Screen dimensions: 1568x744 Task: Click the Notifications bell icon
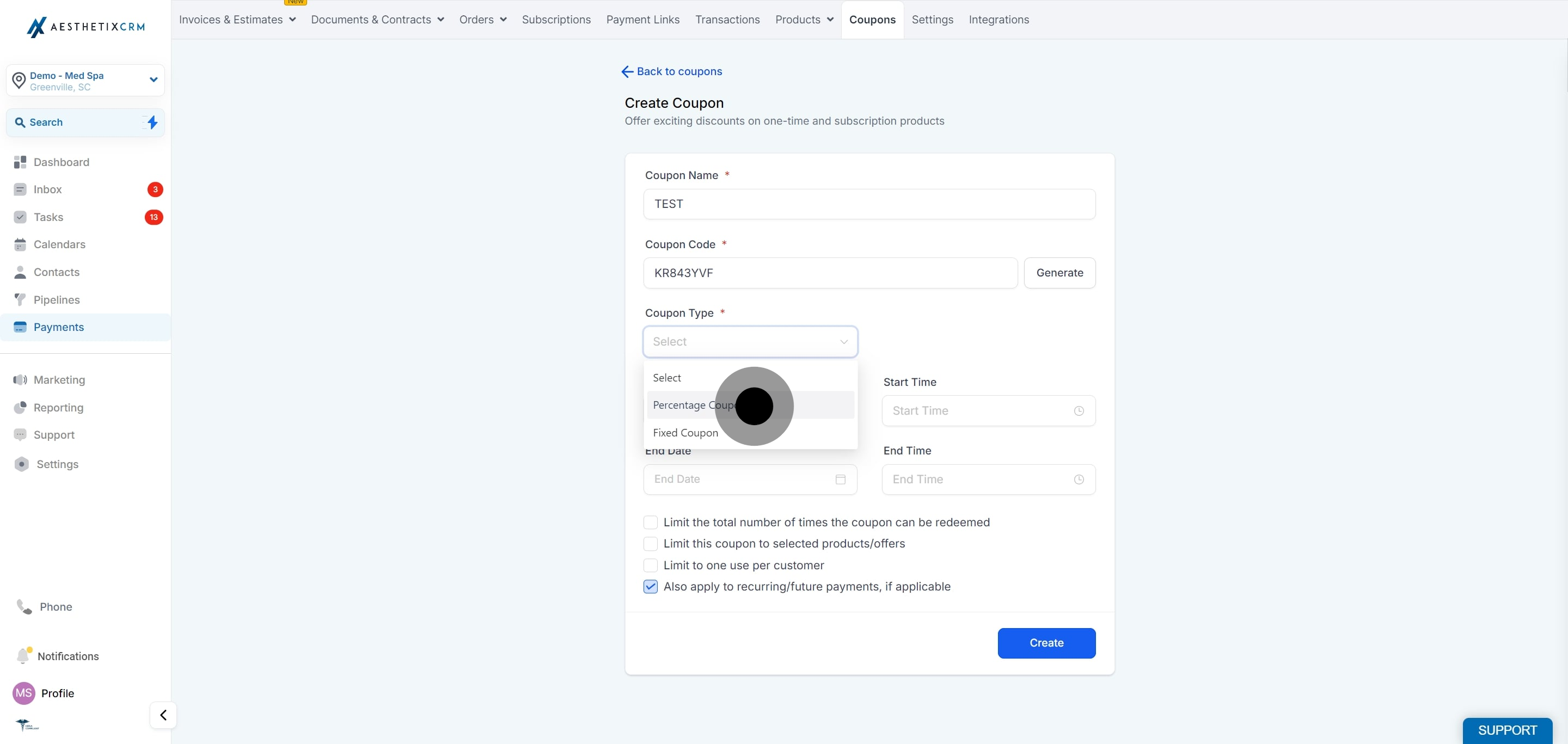(x=23, y=655)
